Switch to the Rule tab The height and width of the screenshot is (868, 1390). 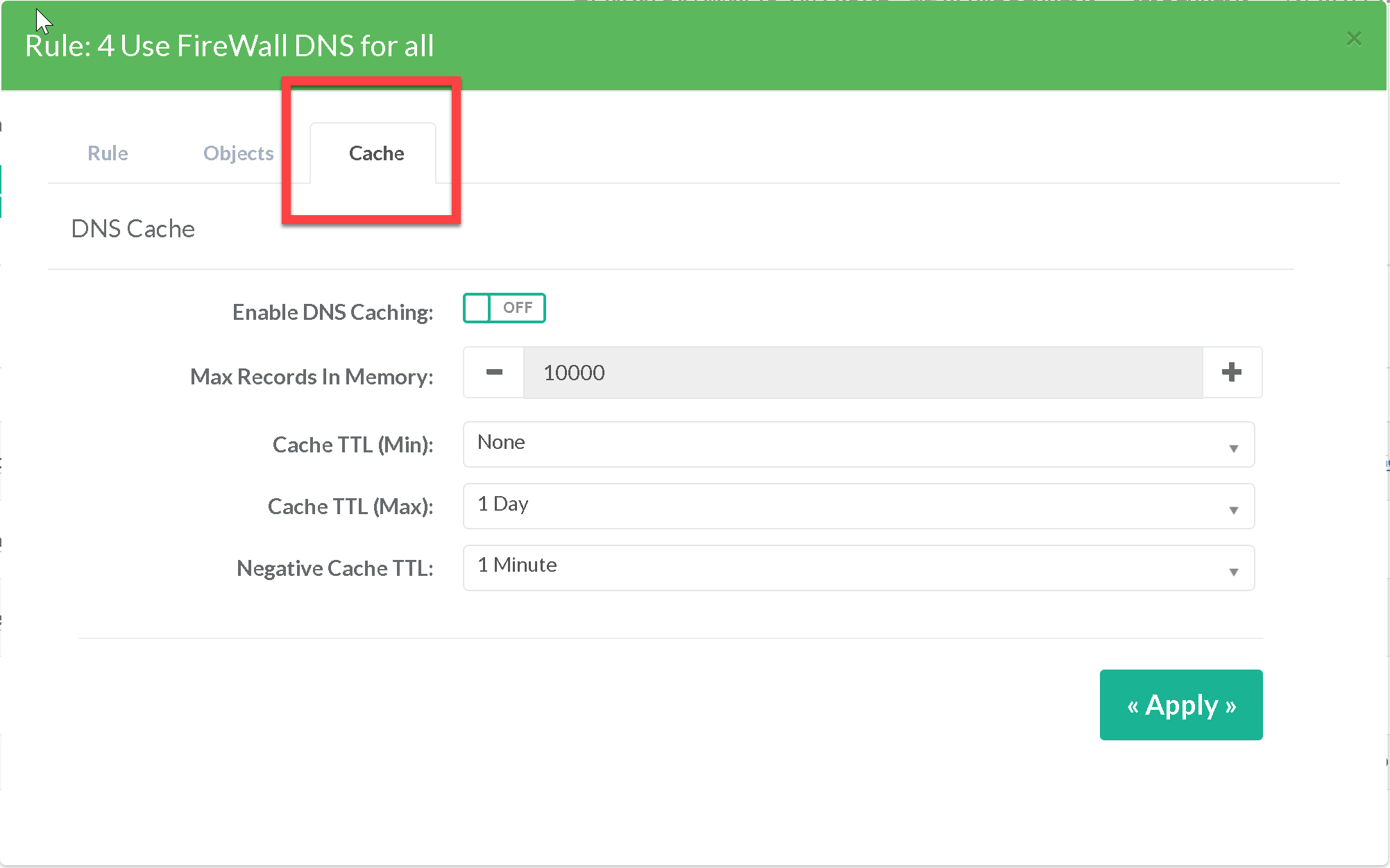pyautogui.click(x=108, y=153)
